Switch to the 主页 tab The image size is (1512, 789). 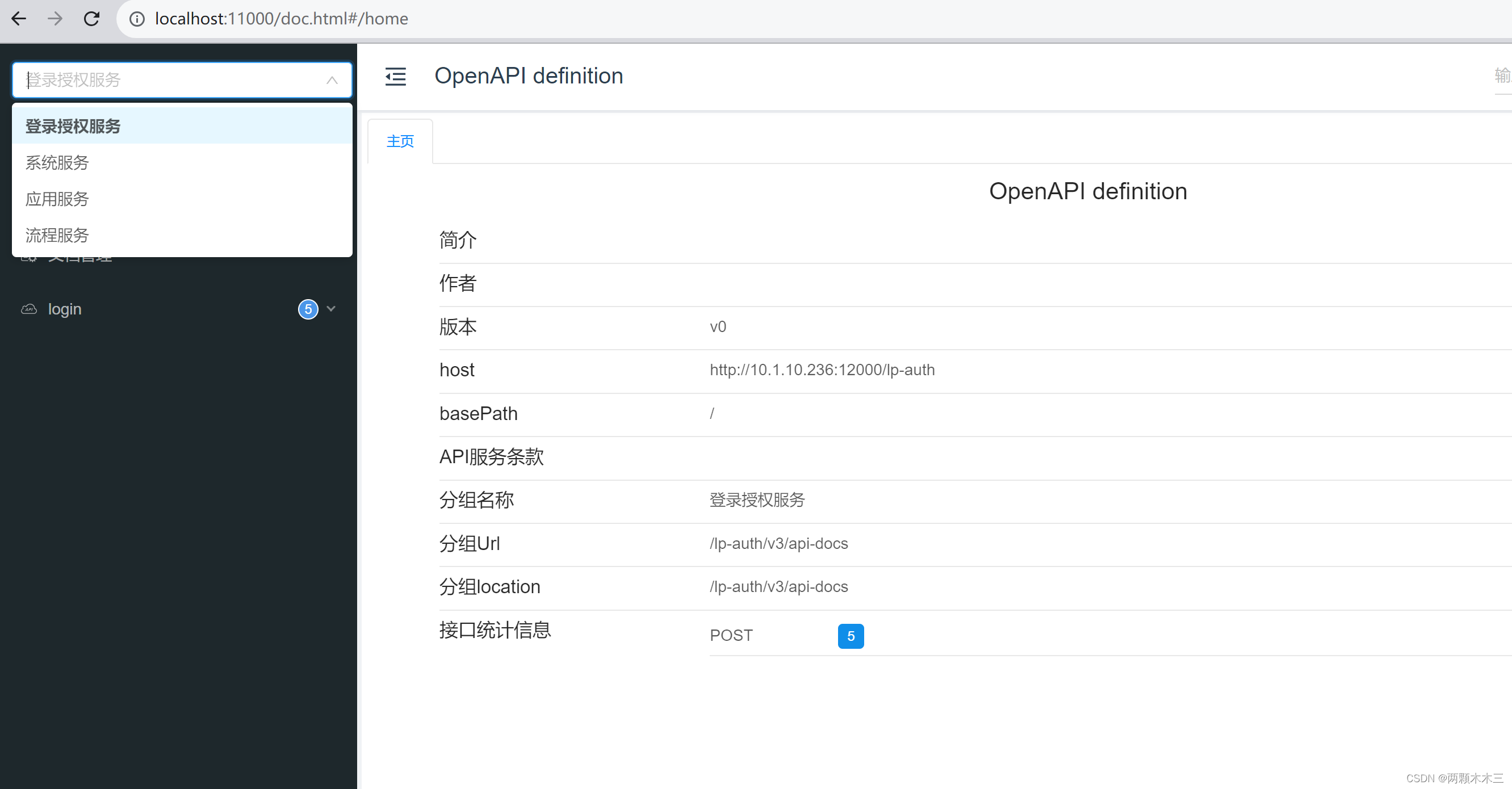[x=400, y=141]
